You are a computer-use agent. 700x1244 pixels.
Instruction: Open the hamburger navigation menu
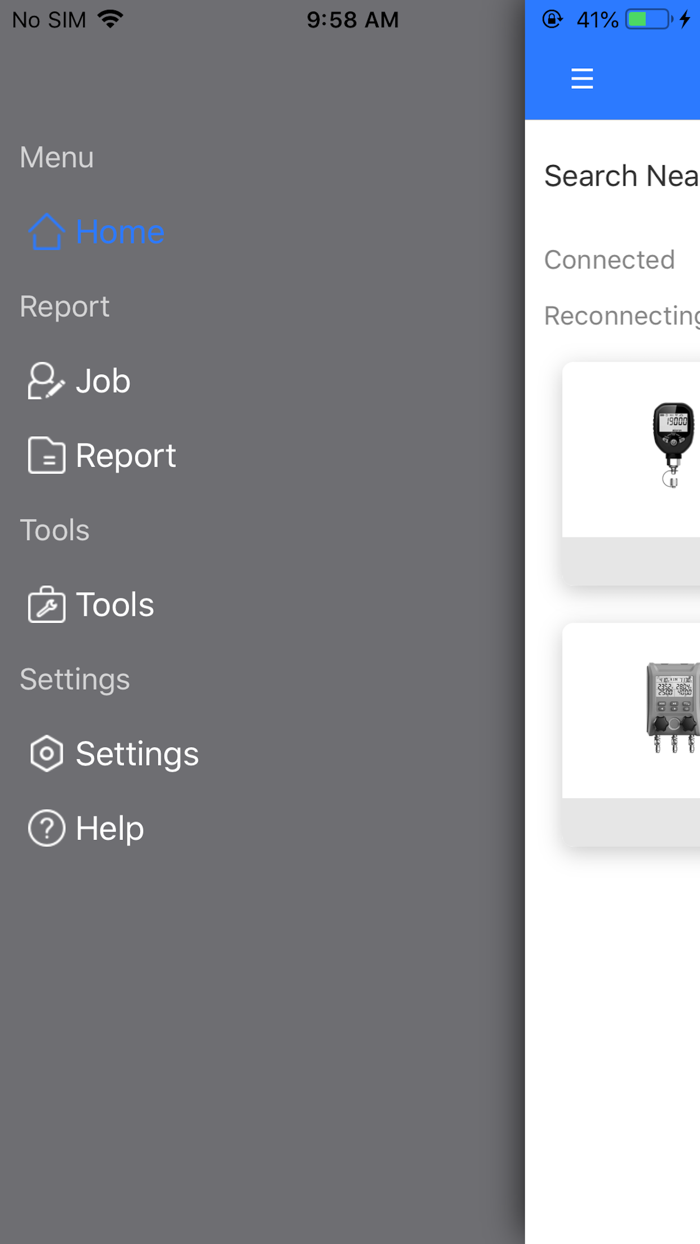pos(581,77)
